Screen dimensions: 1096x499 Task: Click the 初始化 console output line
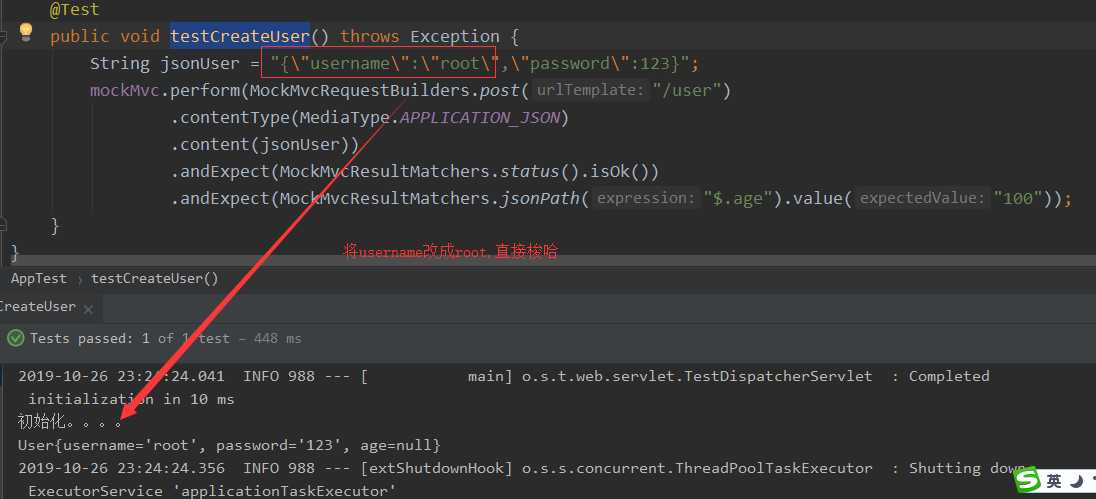pos(71,422)
